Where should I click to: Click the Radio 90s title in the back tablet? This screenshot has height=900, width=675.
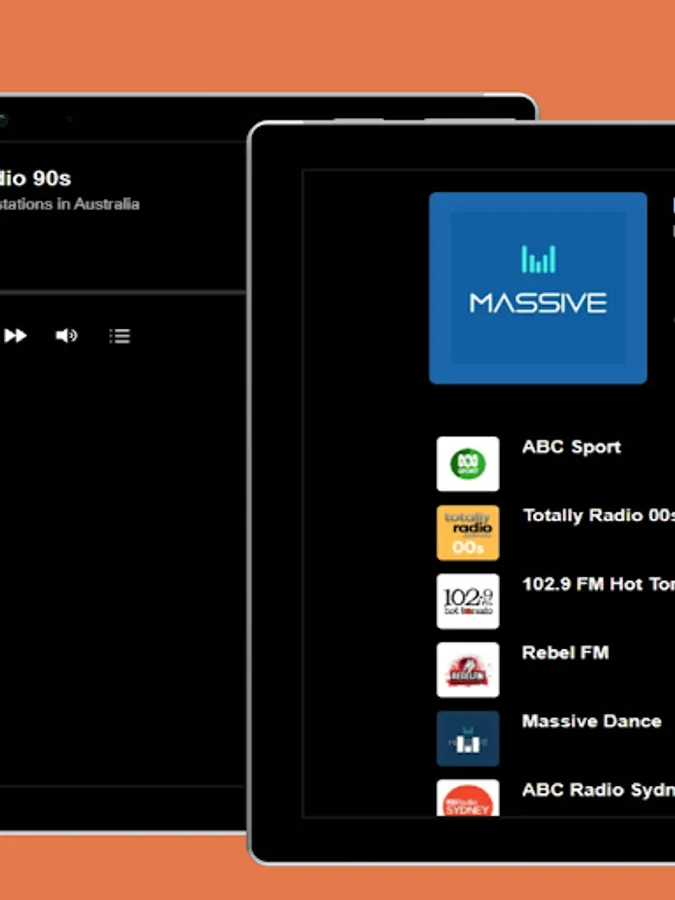tap(36, 179)
